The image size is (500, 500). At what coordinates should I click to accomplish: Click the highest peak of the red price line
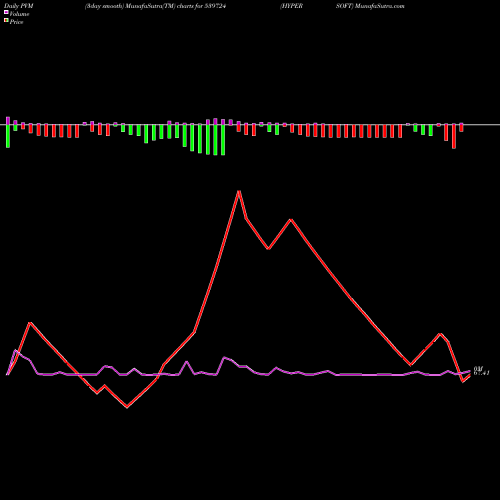click(239, 191)
